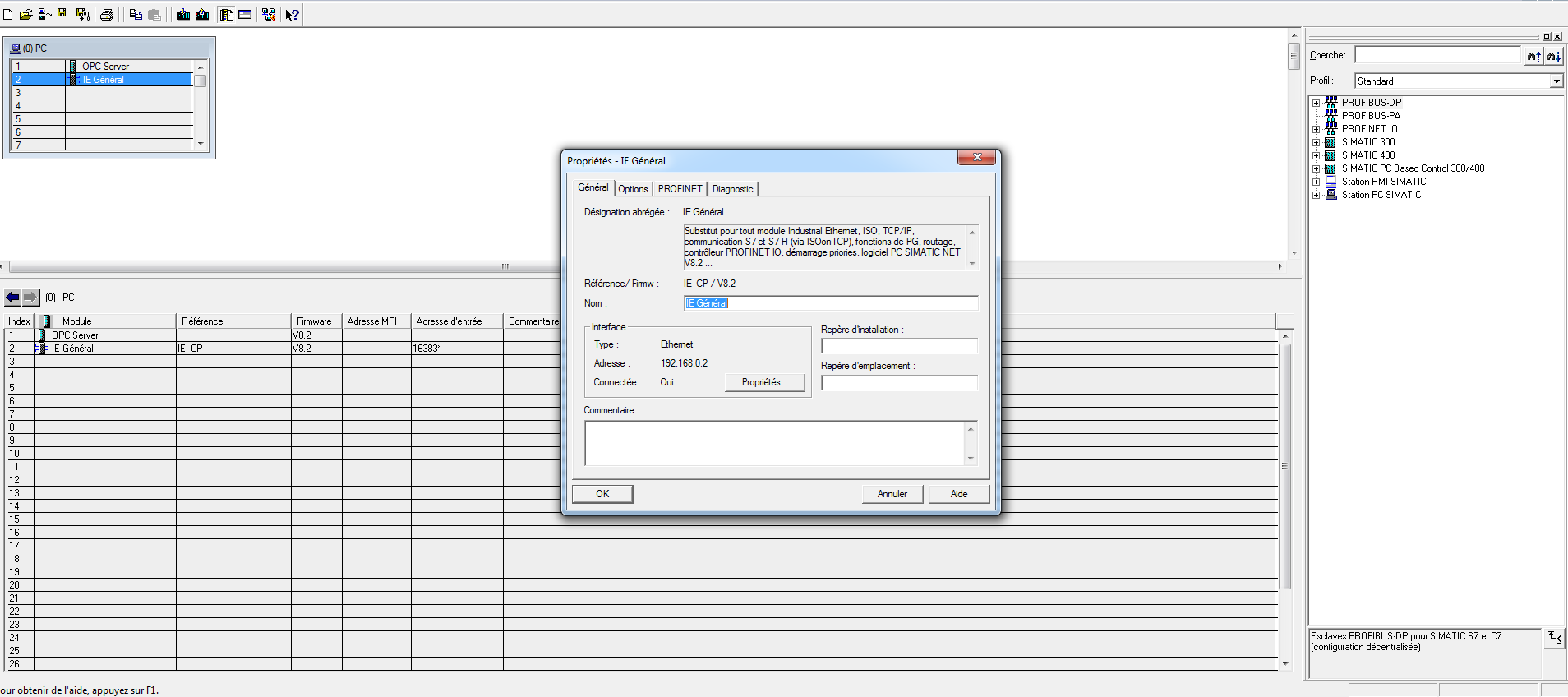Screen dimensions: 1568x697
Task: Click the context help arrow icon
Action: pos(292,15)
